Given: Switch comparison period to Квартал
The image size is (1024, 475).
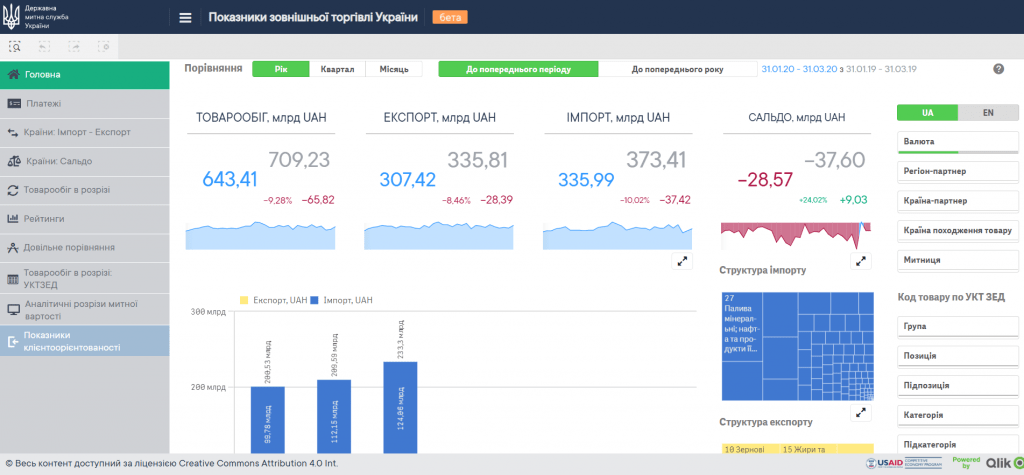Looking at the screenshot, I should (337, 70).
